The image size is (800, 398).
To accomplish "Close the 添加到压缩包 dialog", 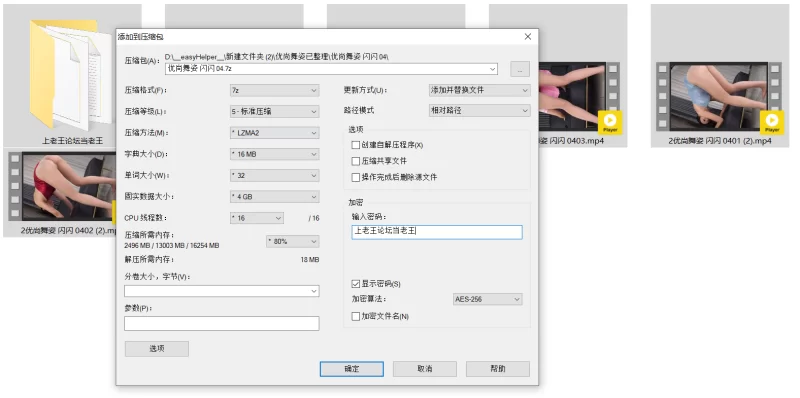I will coord(528,37).
